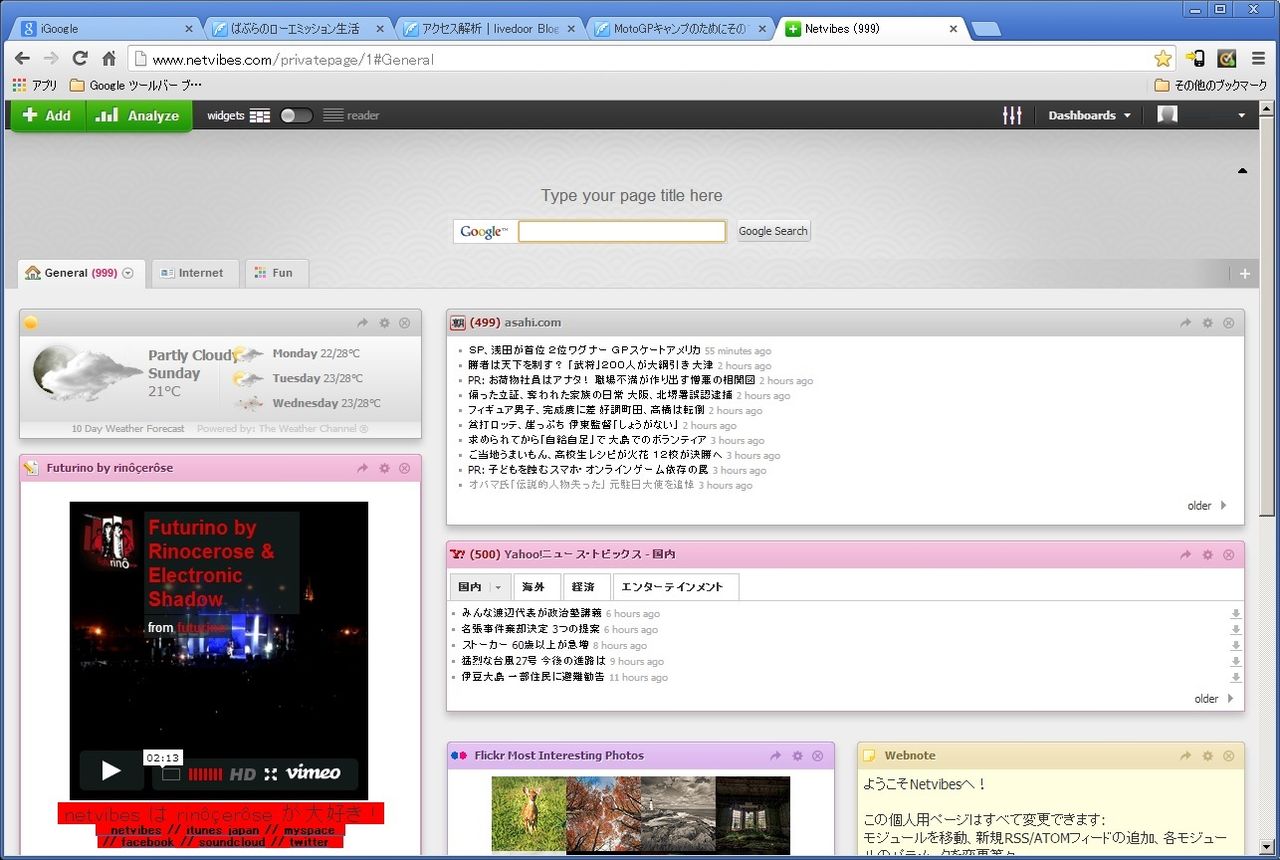Open Futurino widget settings gear
Screen dimensions: 1280x860
coord(384,468)
